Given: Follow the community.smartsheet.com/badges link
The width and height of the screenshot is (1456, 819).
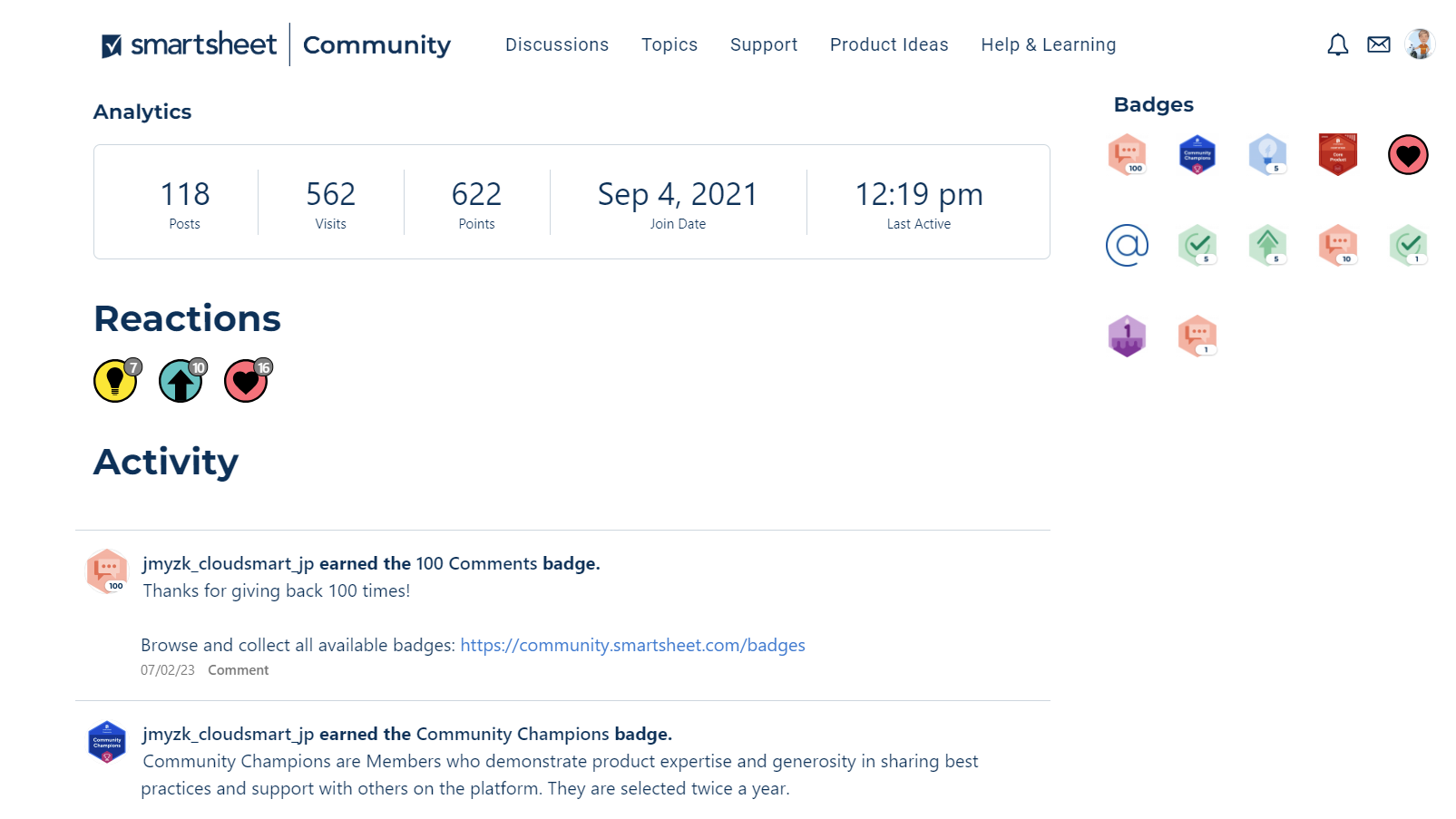Looking at the screenshot, I should [632, 645].
